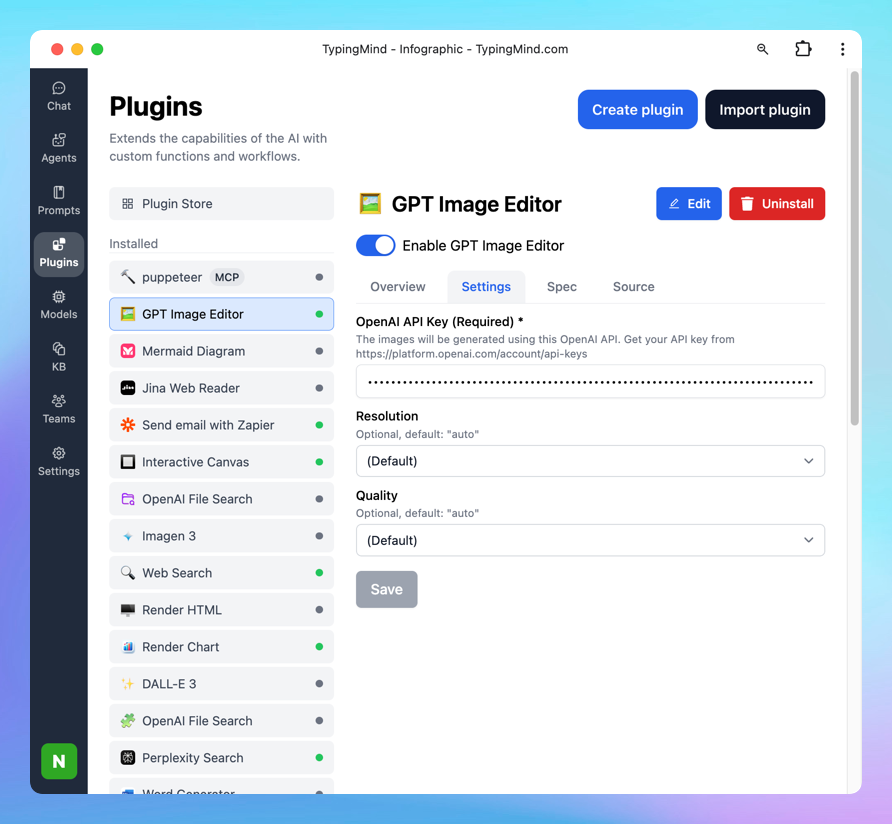The height and width of the screenshot is (824, 892).
Task: Click the Render HTML monitor icon
Action: coord(128,610)
